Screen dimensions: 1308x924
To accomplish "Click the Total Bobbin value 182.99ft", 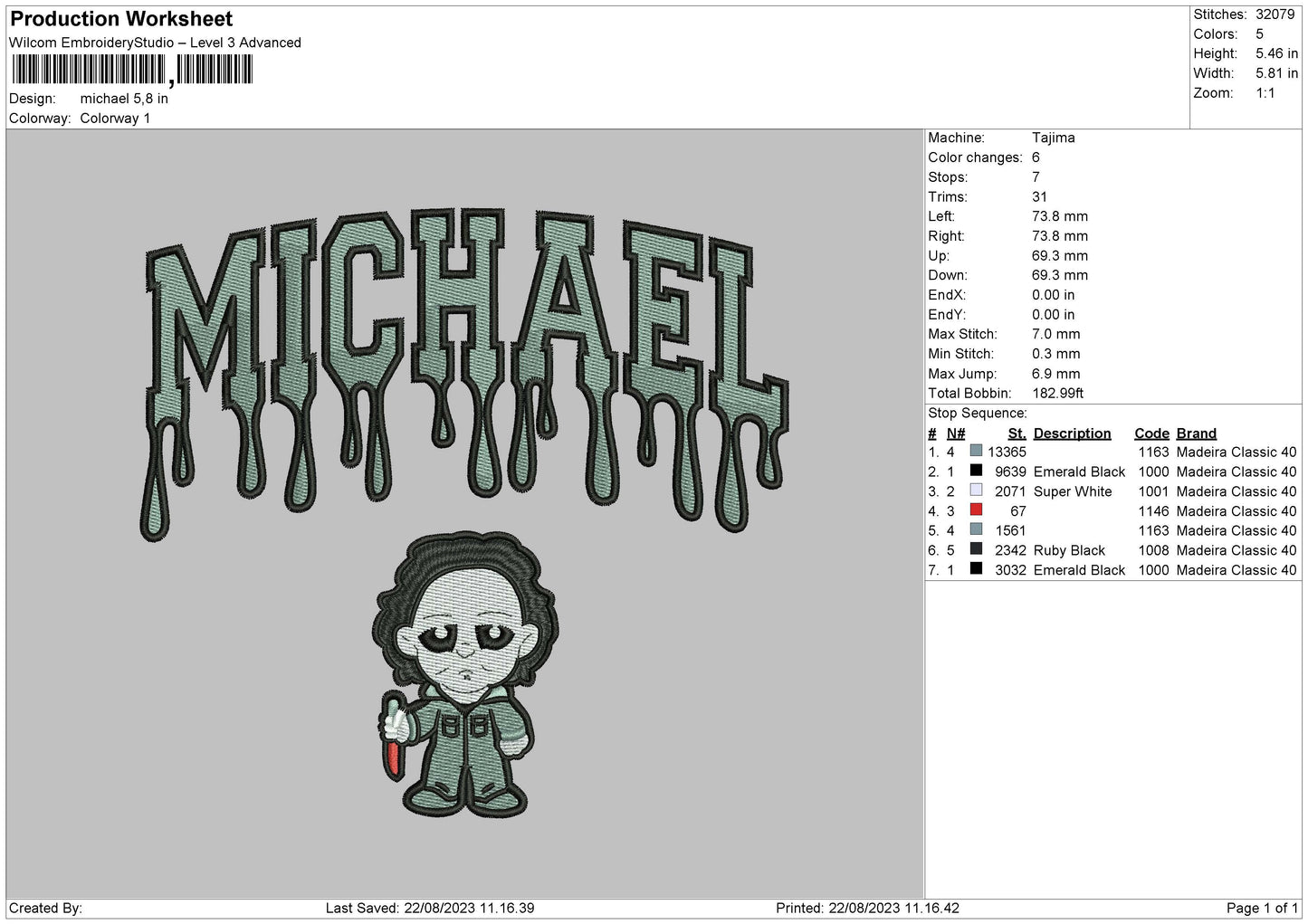I will tap(1058, 394).
